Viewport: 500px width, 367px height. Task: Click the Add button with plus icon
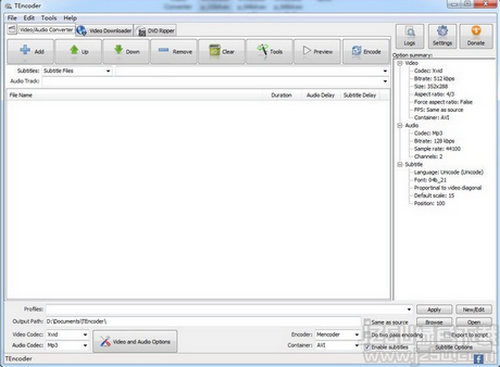[30, 51]
